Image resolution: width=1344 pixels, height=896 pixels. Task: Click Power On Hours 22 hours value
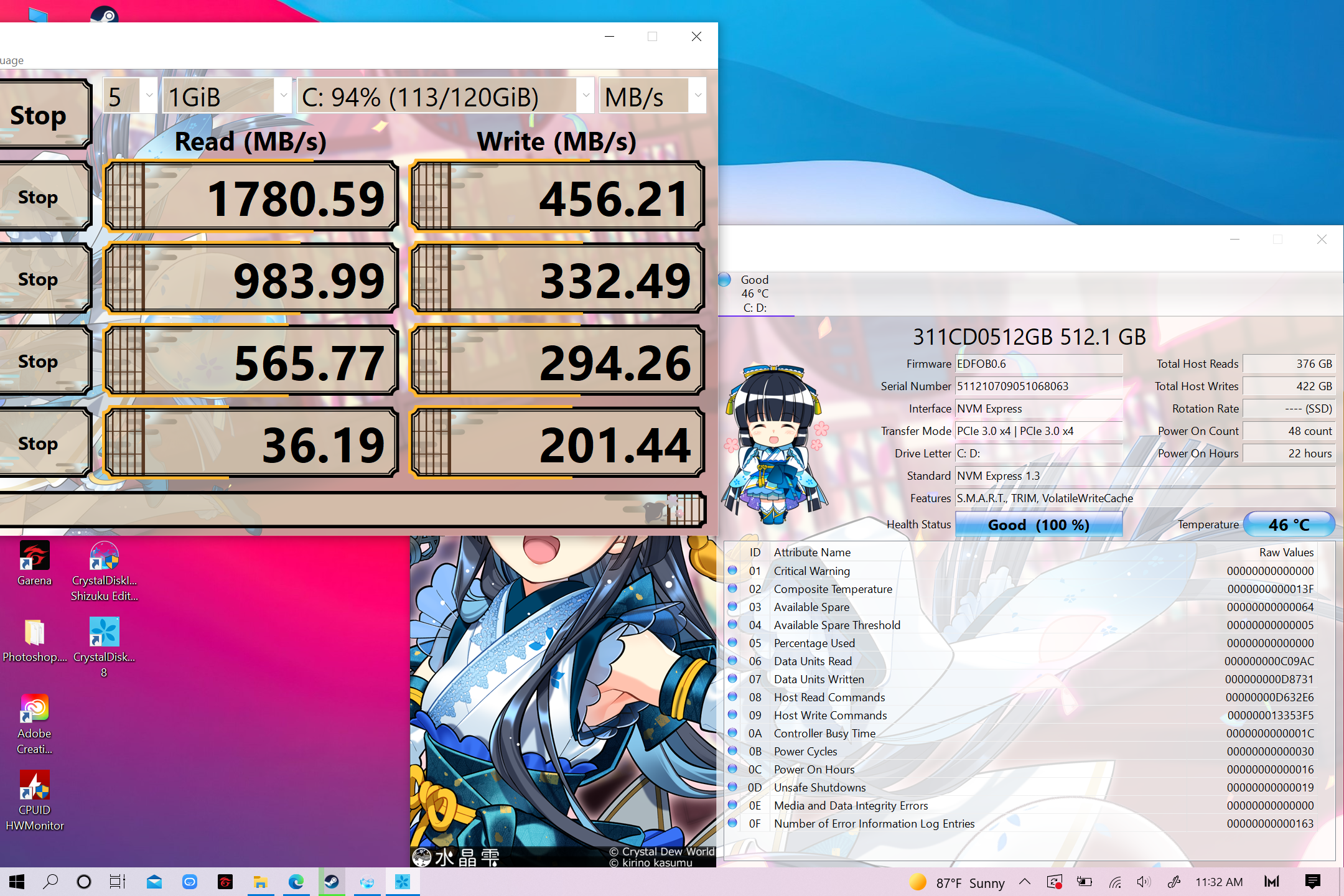click(1289, 454)
